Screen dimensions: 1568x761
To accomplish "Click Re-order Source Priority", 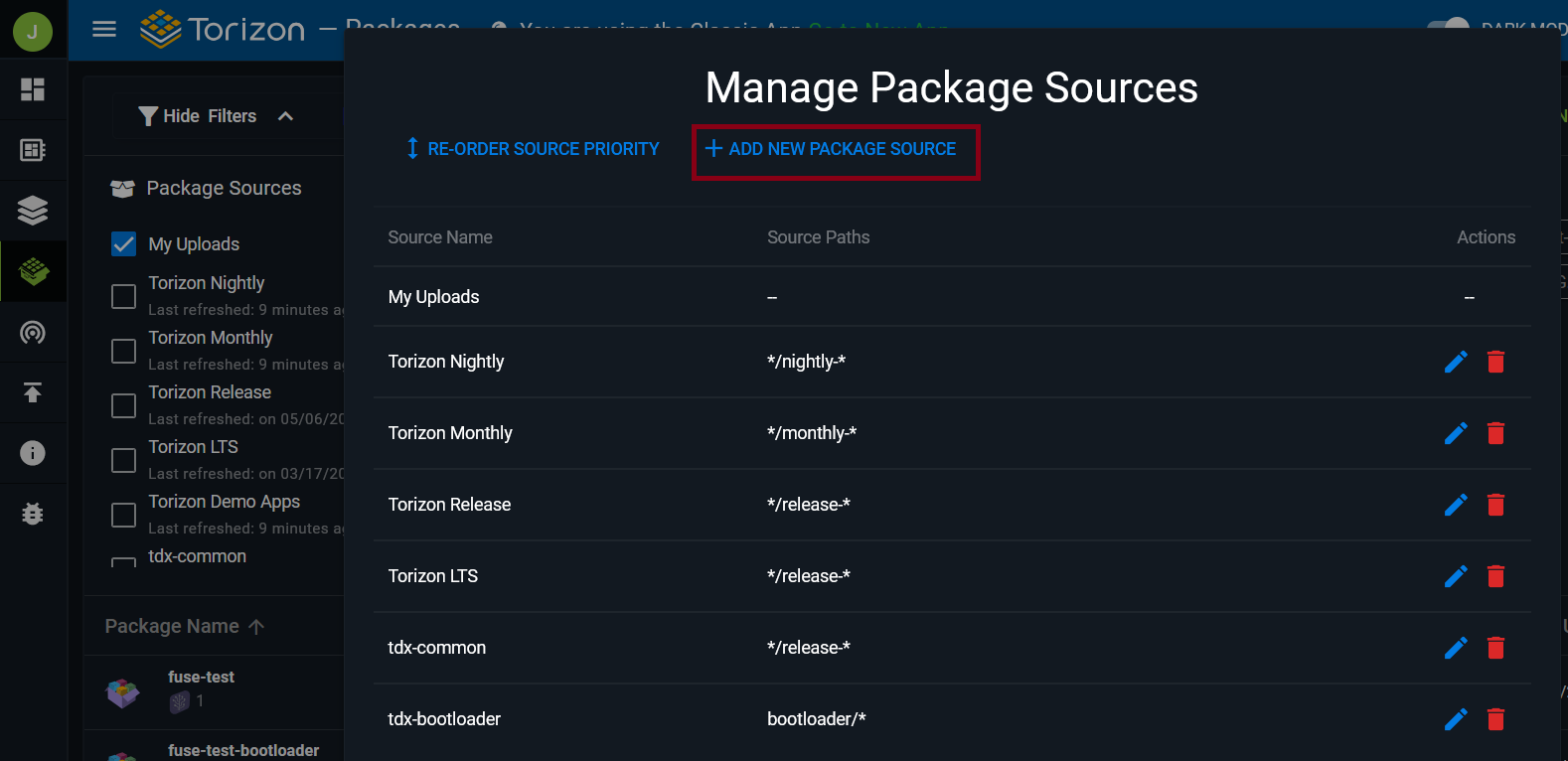I will click(x=533, y=149).
